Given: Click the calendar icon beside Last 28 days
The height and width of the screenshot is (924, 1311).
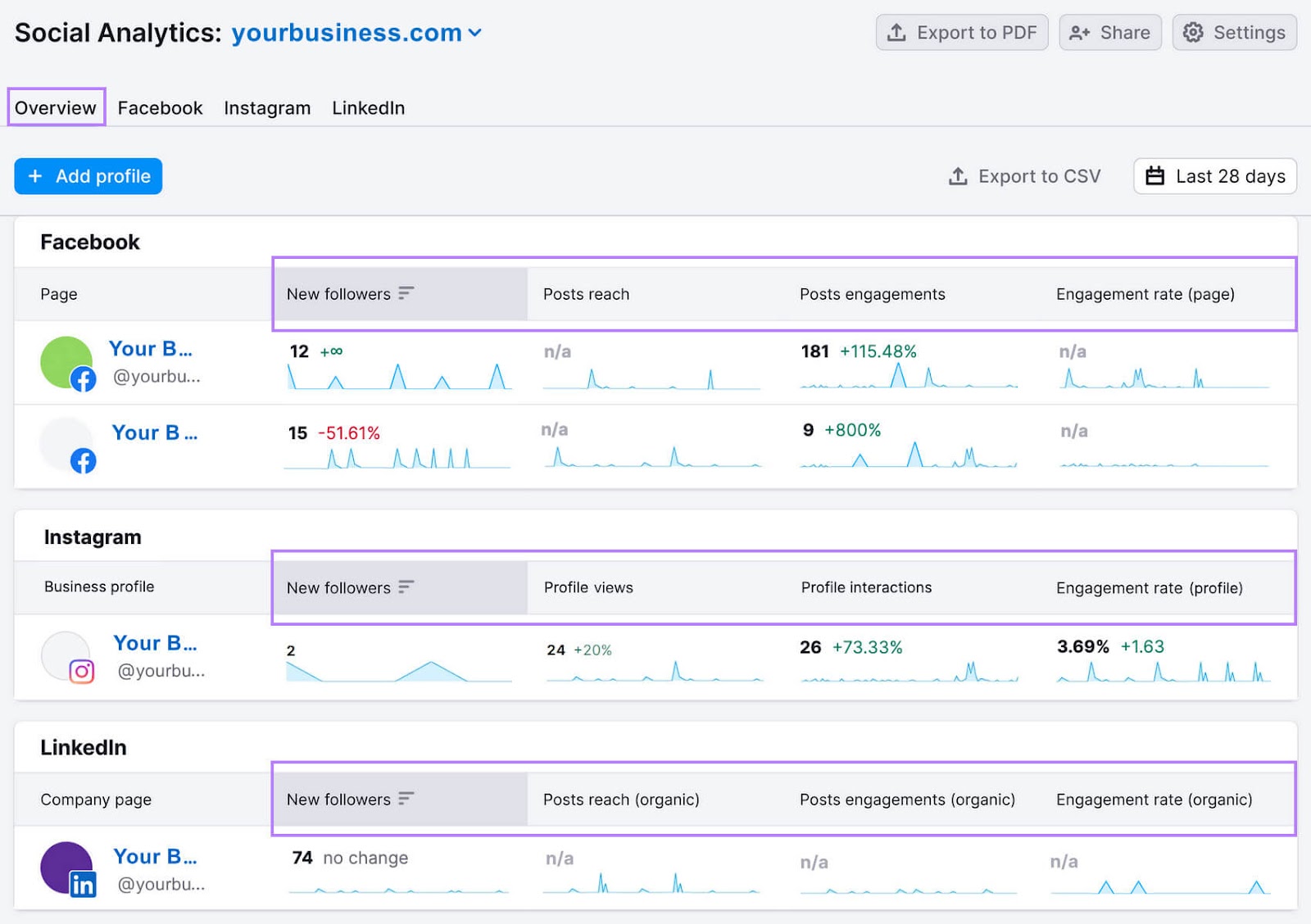Looking at the screenshot, I should click(1155, 175).
